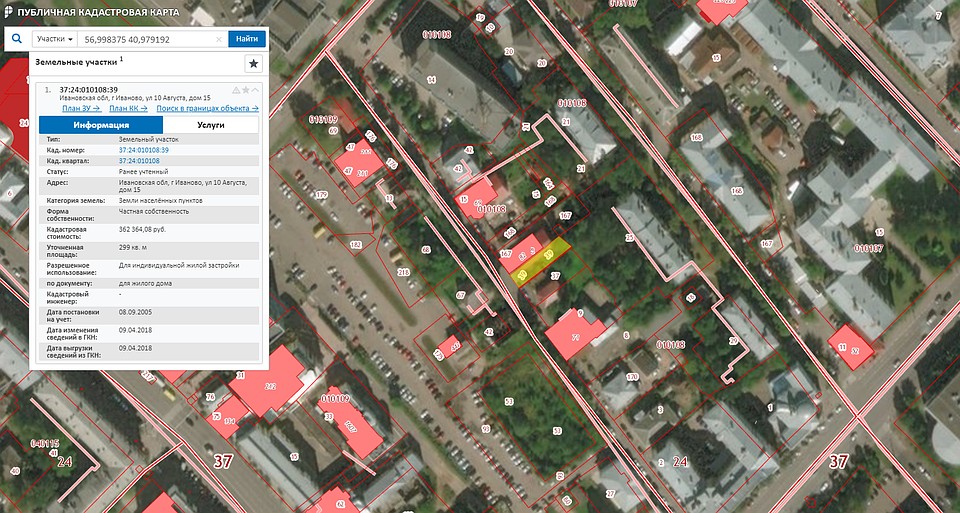
Task: Open Поиск в границах объекта link
Action: point(208,108)
